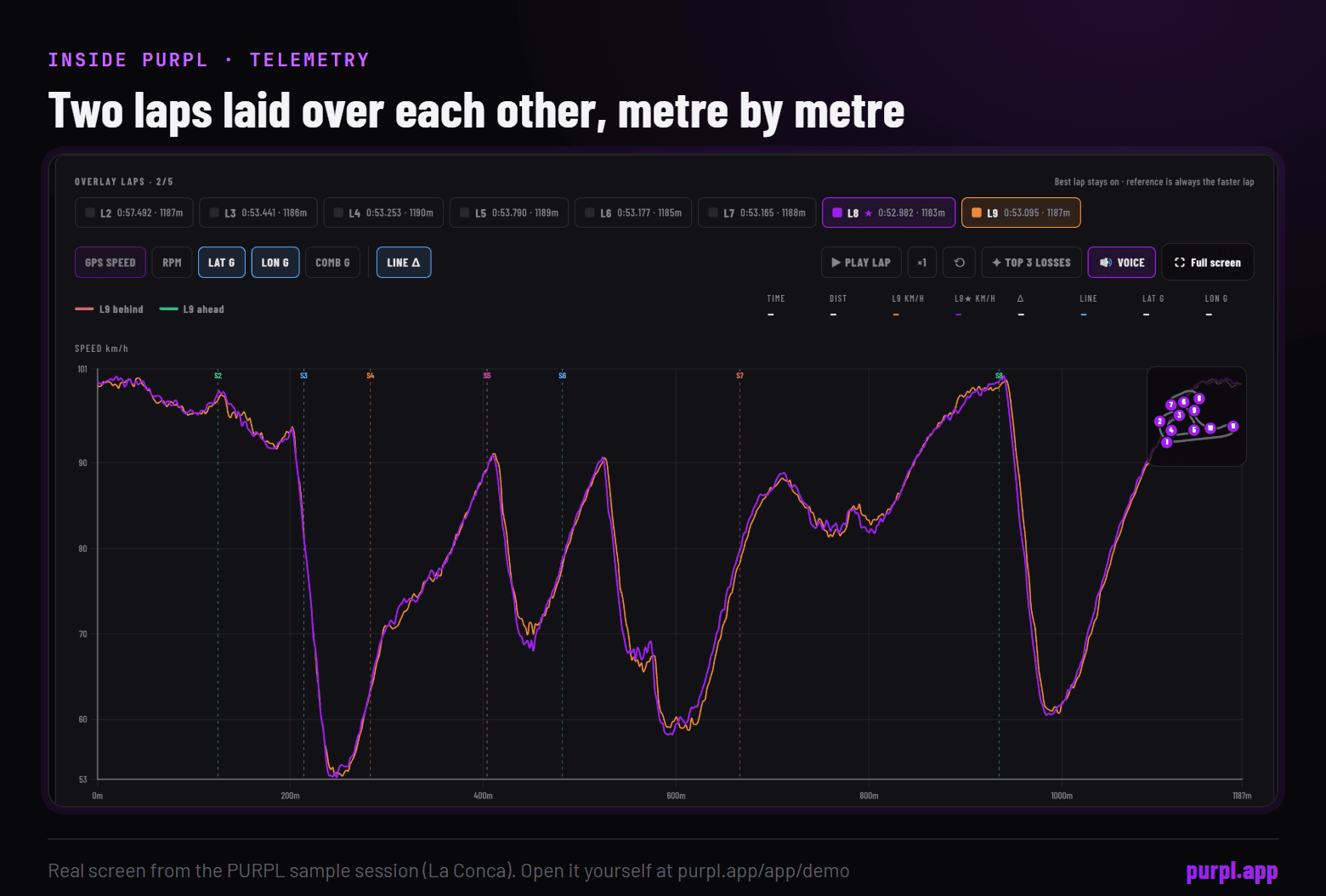Deselect lap L9 0:53.095

1021,213
